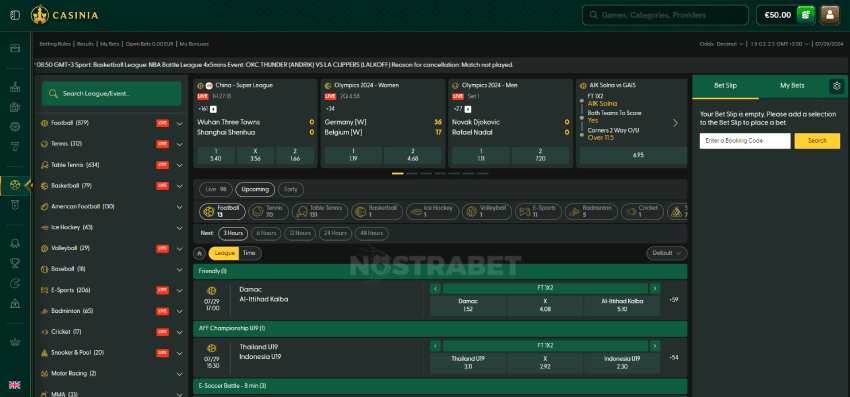Set Next timeframe to 48 Hours
Viewport: 850px width, 397px height.
(x=371, y=233)
